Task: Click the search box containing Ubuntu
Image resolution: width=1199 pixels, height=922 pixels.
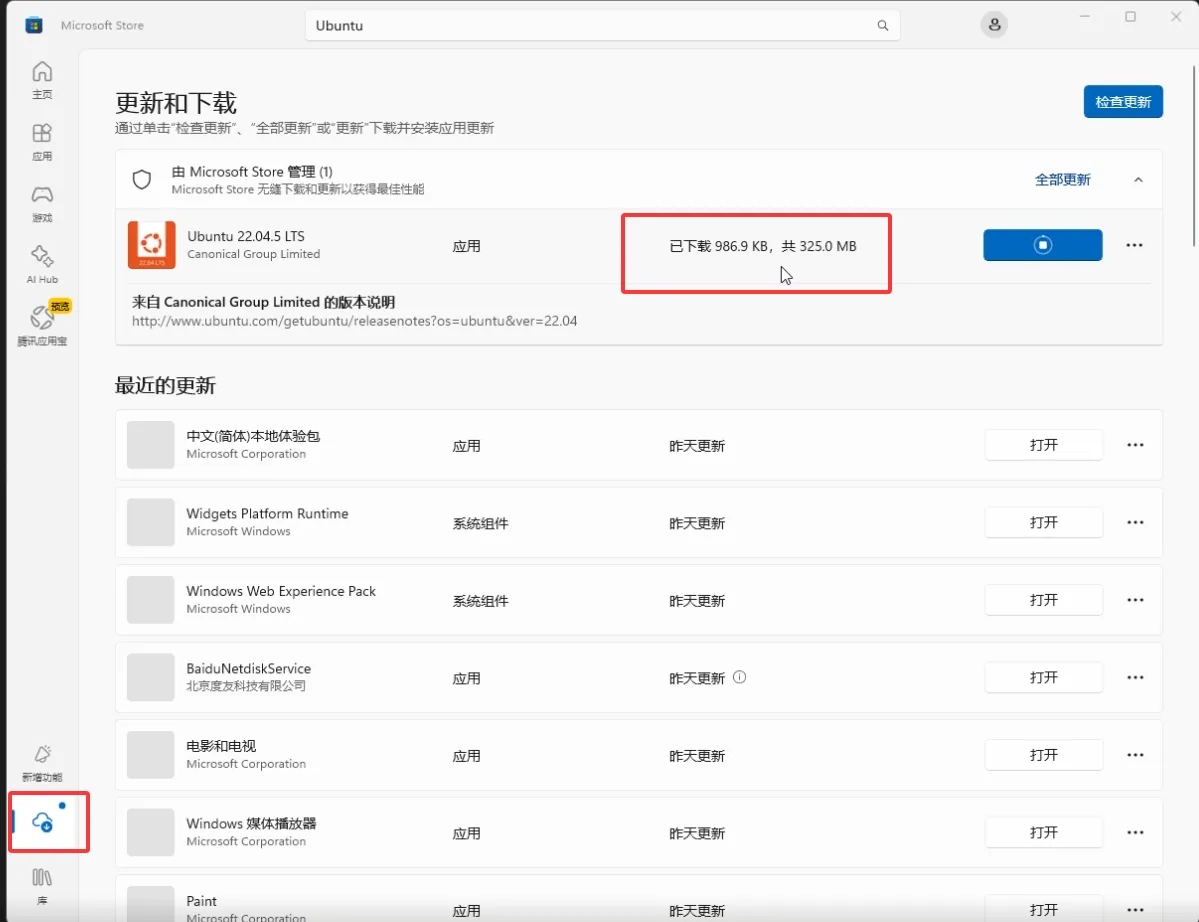Action: tap(603, 25)
